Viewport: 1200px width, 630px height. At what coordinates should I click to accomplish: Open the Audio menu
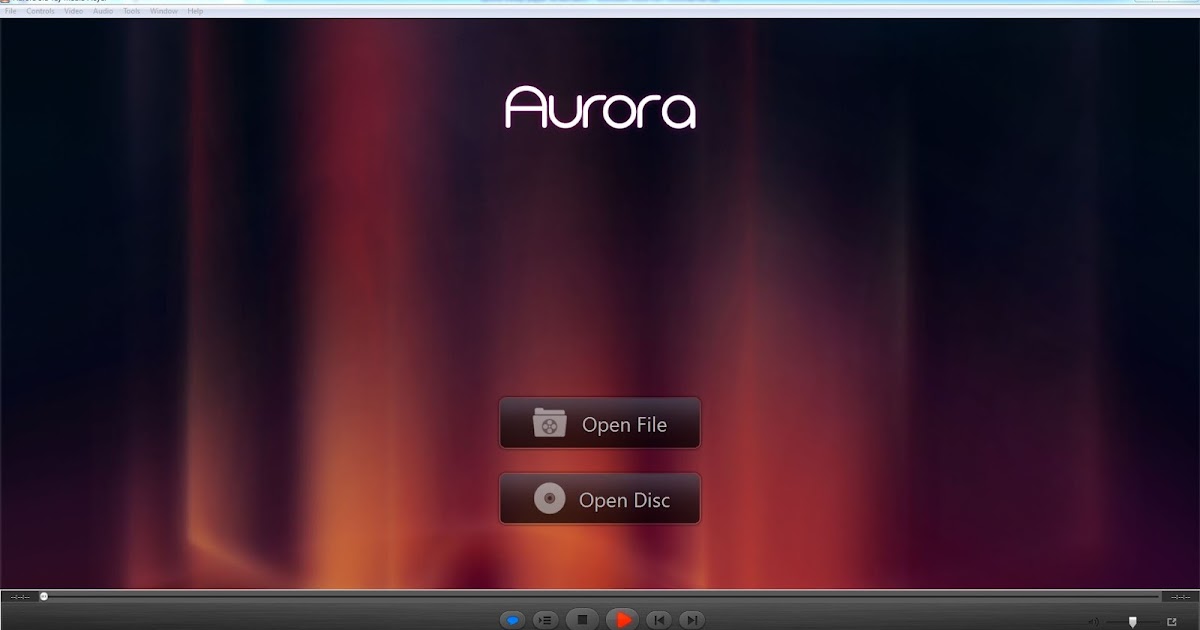pyautogui.click(x=103, y=11)
